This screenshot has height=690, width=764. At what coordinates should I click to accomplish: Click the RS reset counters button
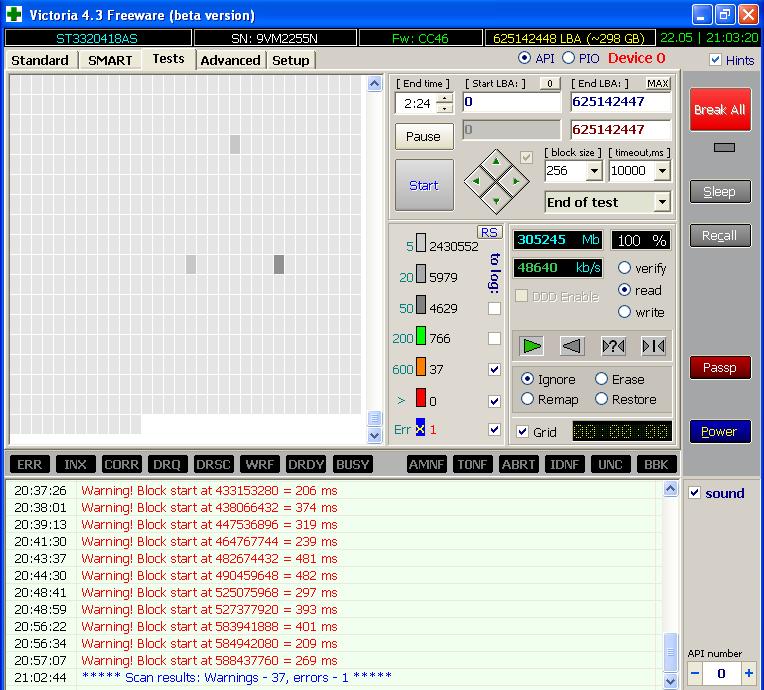point(489,232)
